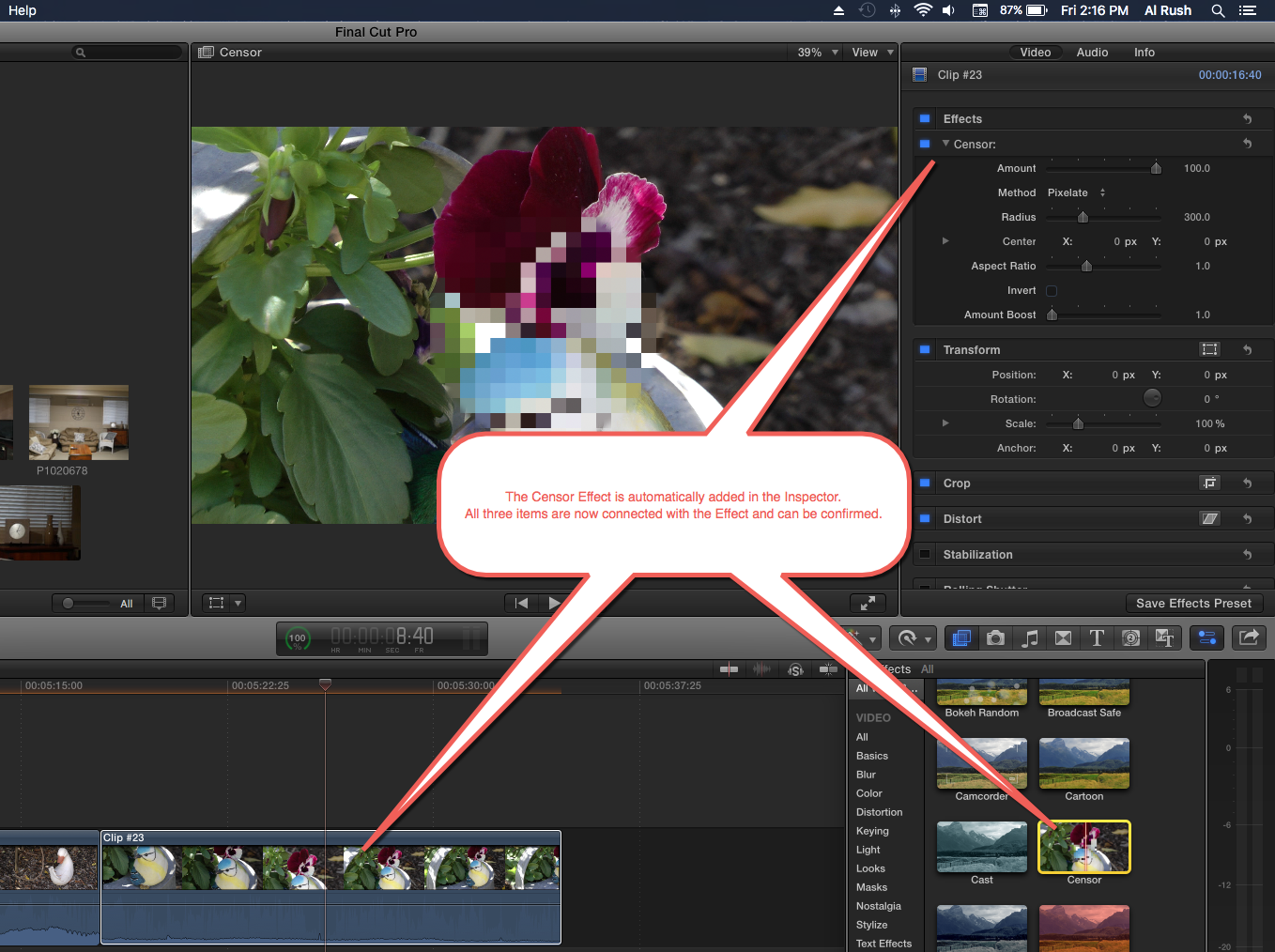
Task: Open the Photos browser camera icon
Action: pos(995,638)
